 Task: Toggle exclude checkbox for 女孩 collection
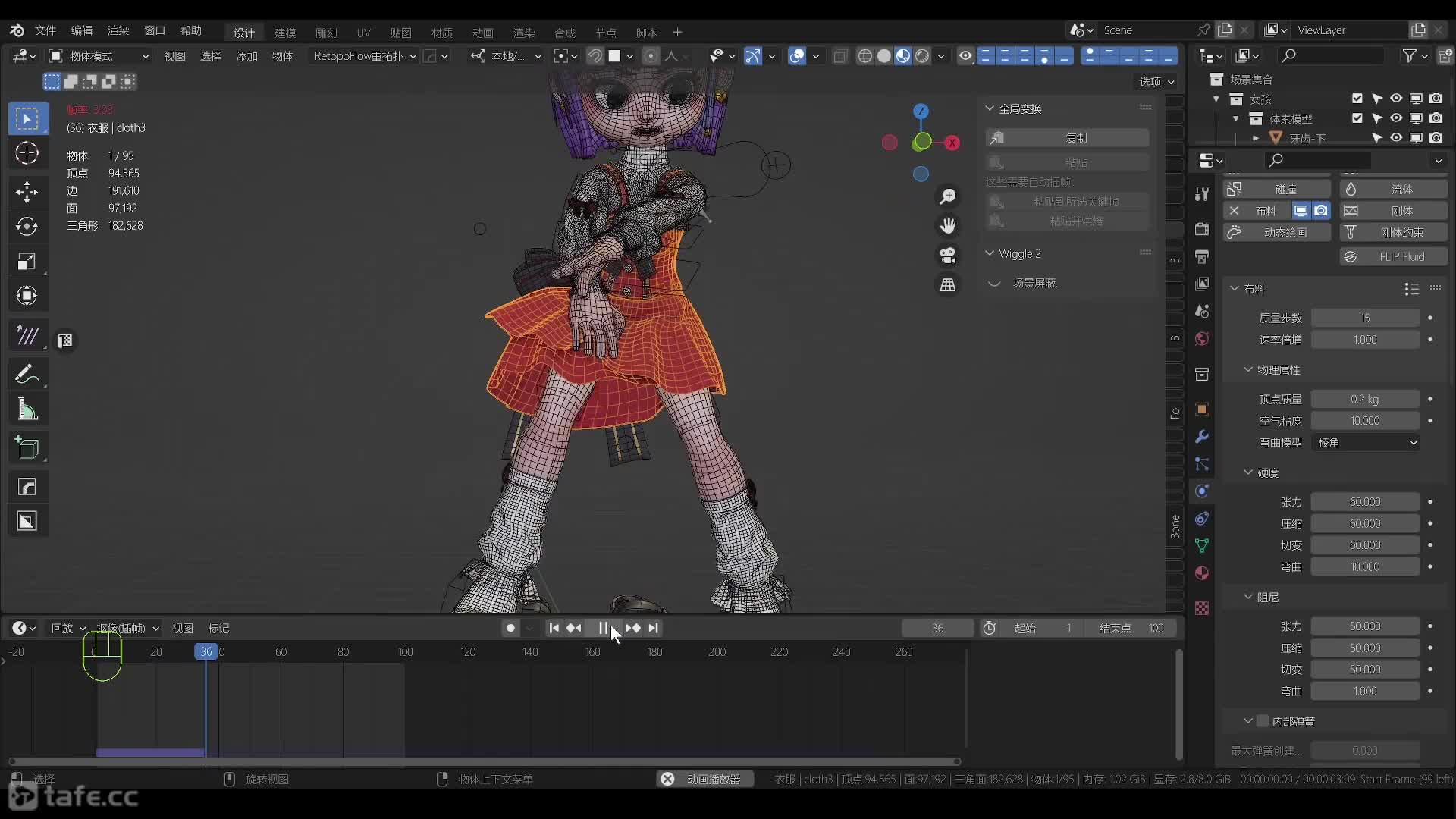pos(1357,99)
